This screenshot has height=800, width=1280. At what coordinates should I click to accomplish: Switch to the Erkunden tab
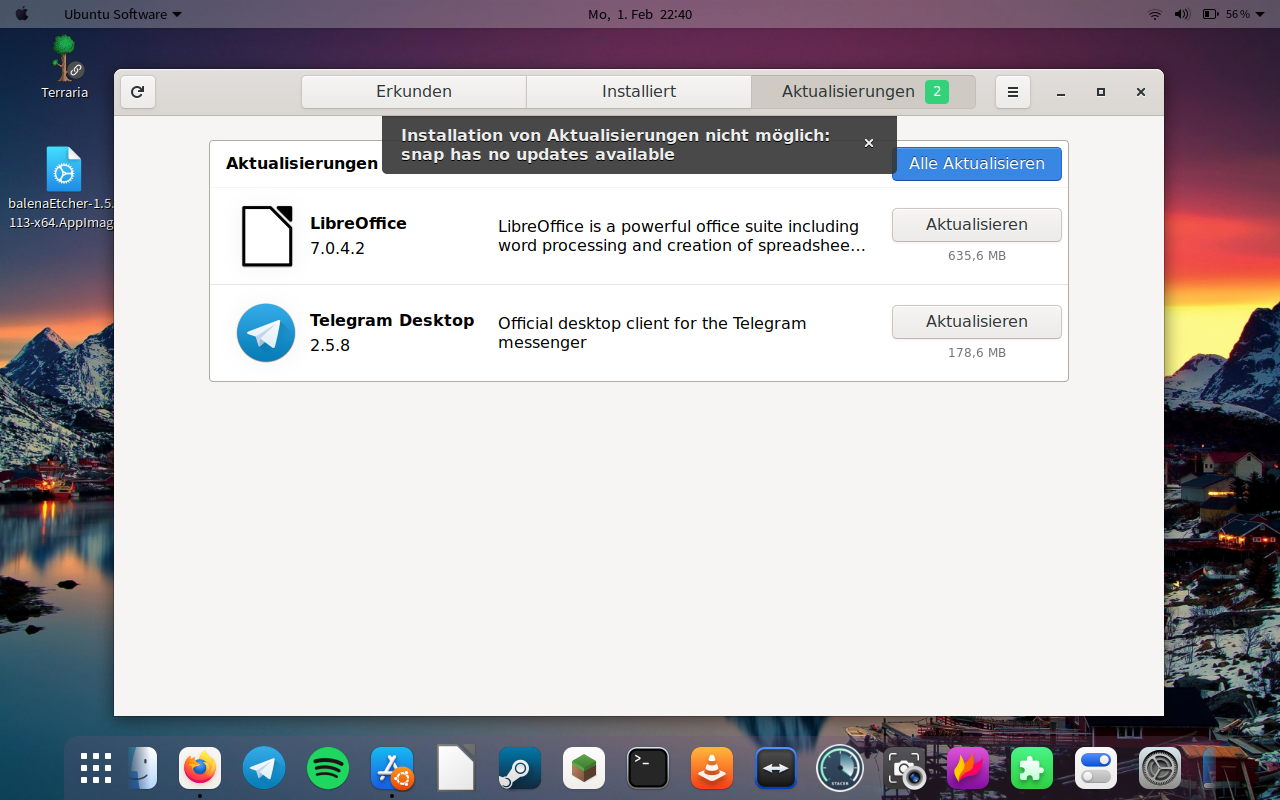pyautogui.click(x=414, y=91)
